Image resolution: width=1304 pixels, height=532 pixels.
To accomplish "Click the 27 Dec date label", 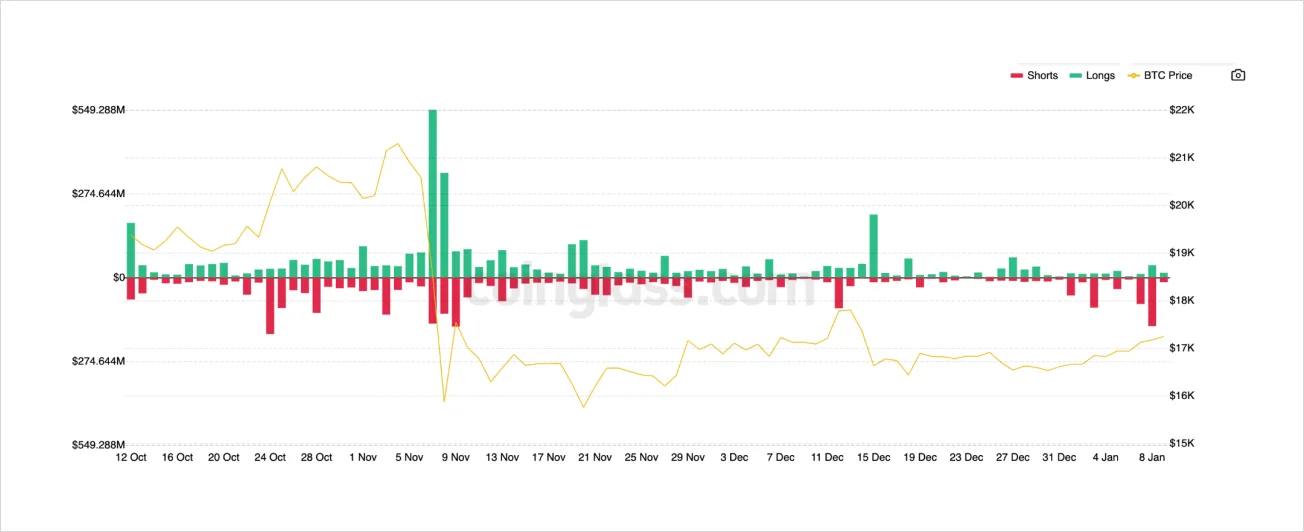I will 1012,458.
